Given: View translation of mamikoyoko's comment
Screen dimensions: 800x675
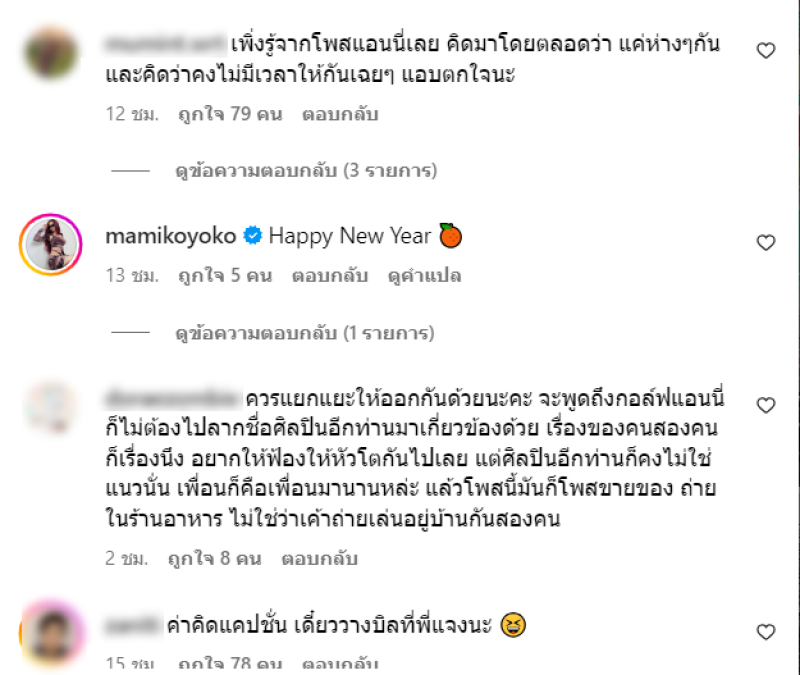Looking at the screenshot, I should [424, 276].
